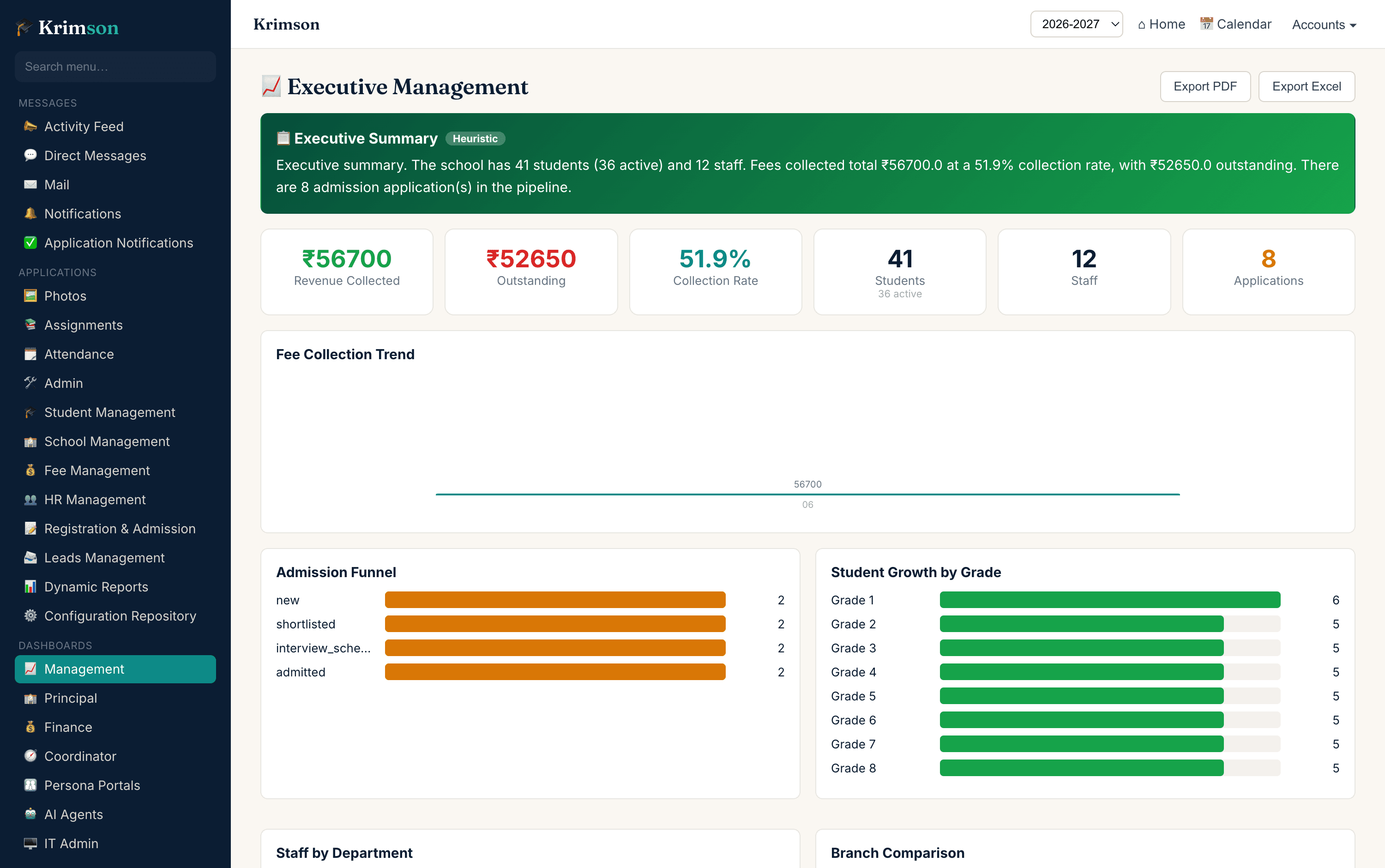Click the Outstanding ₹52650 card

[x=531, y=272]
